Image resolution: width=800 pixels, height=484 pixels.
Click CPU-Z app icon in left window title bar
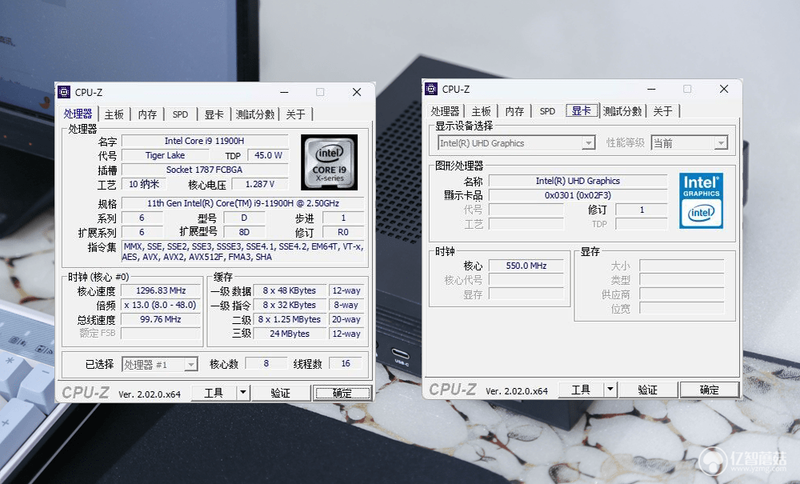[x=64, y=92]
